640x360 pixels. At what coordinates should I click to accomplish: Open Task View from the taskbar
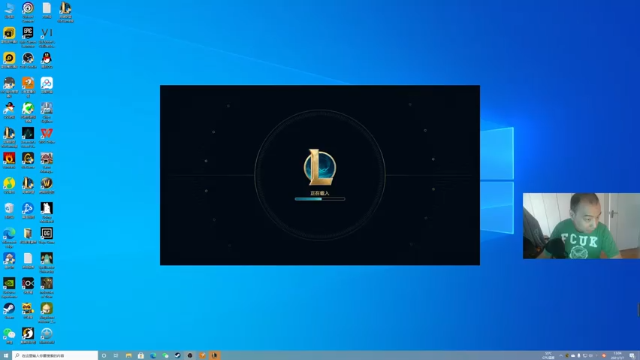[116, 356]
